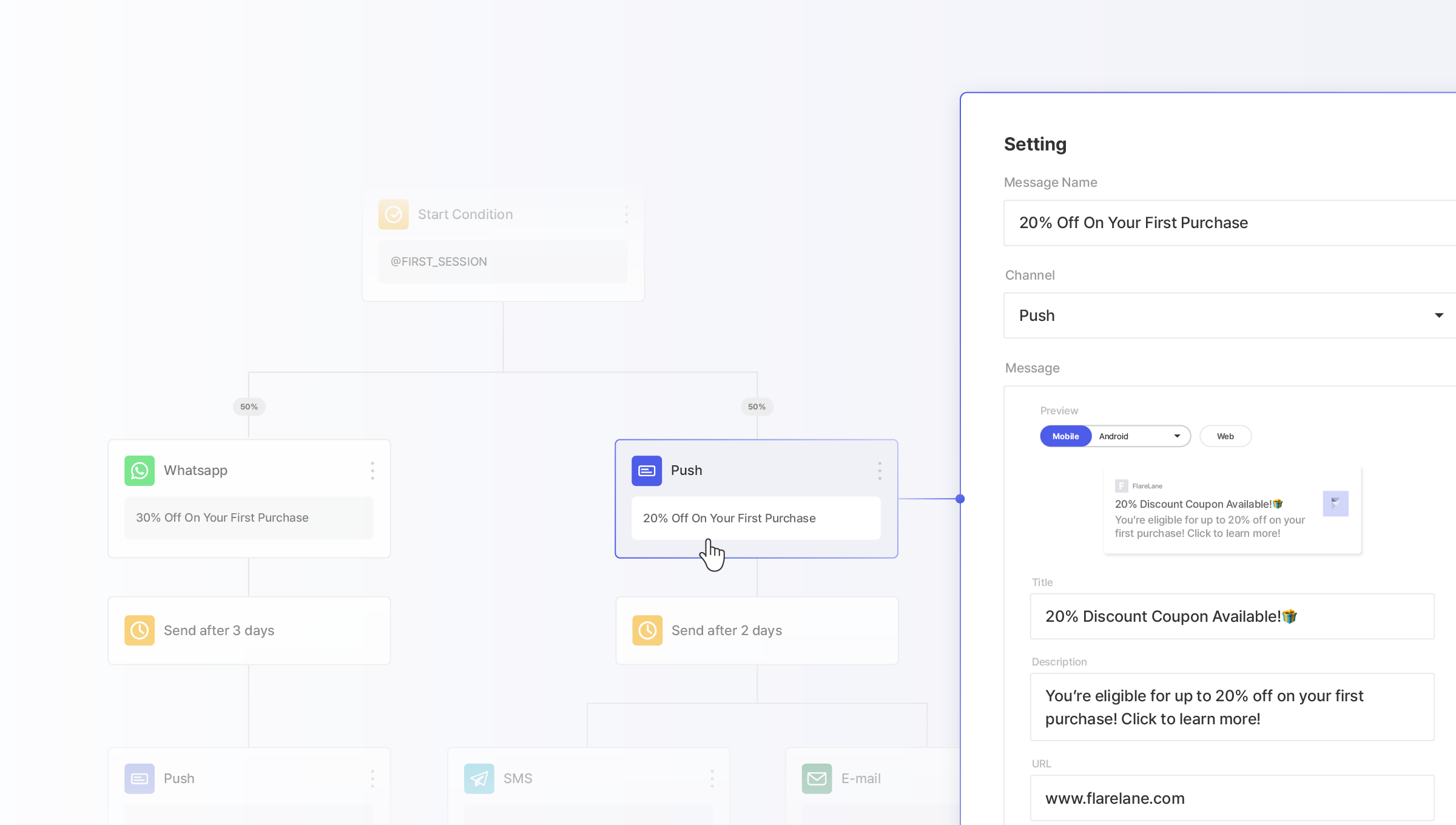Click the left branch 50% split badge
The height and width of the screenshot is (825, 1456).
pyautogui.click(x=249, y=406)
